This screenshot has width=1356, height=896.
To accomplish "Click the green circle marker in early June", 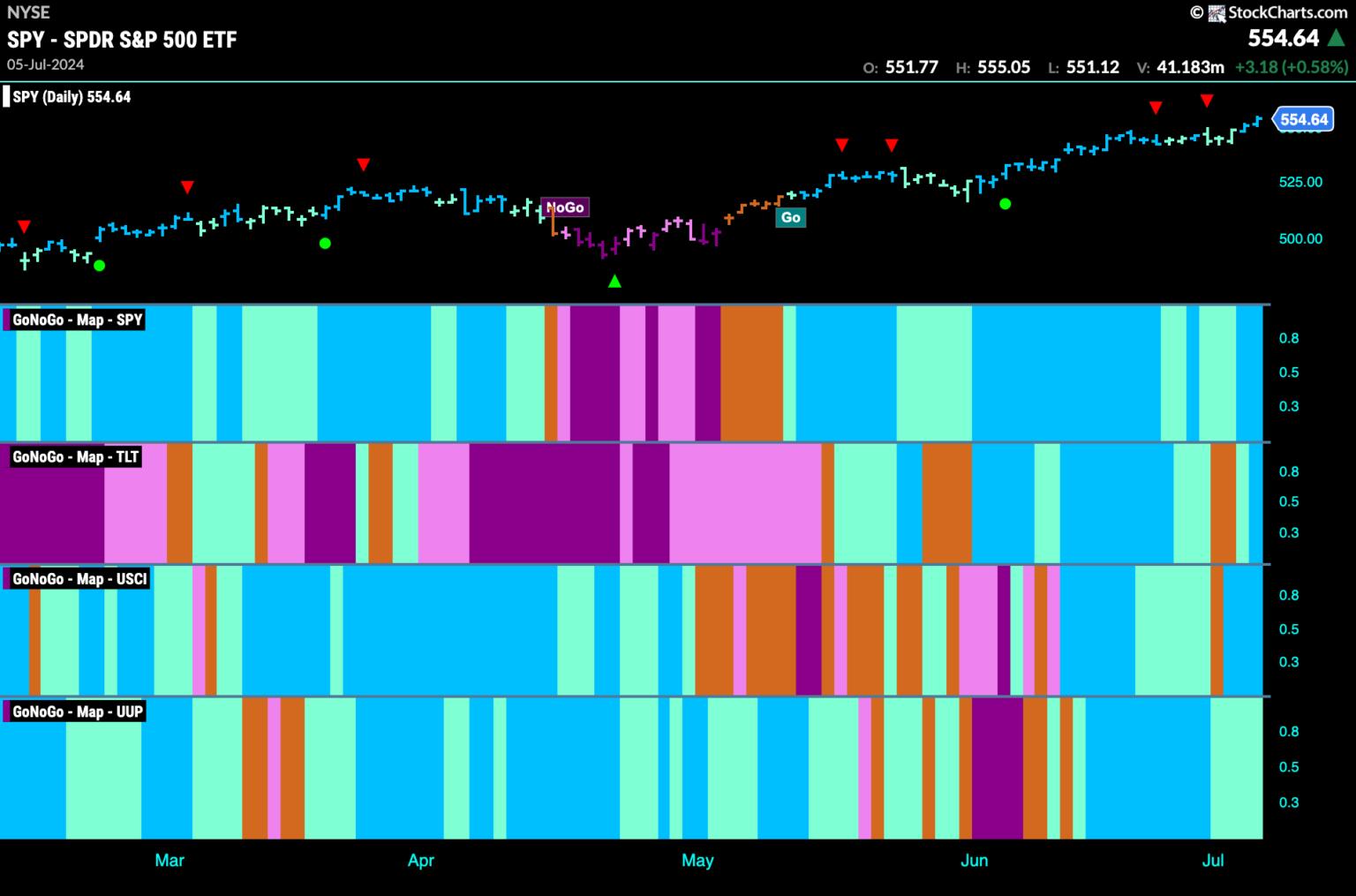I will (1005, 204).
